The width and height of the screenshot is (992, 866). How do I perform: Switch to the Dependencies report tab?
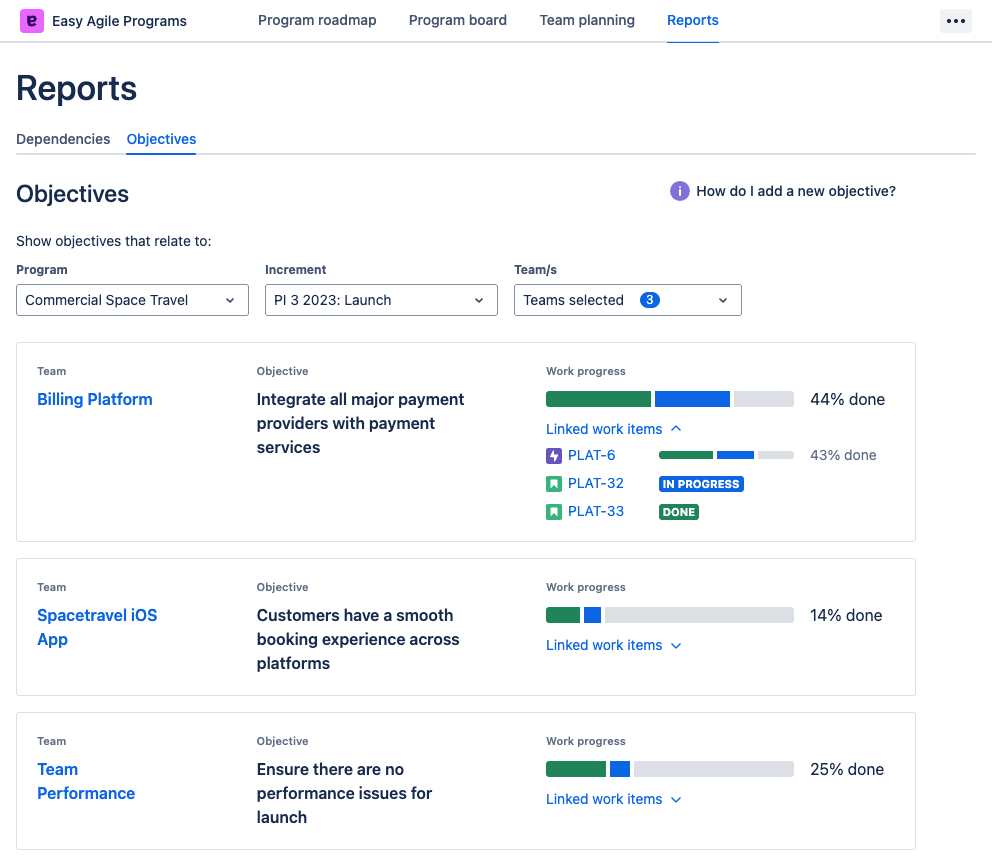[63, 139]
